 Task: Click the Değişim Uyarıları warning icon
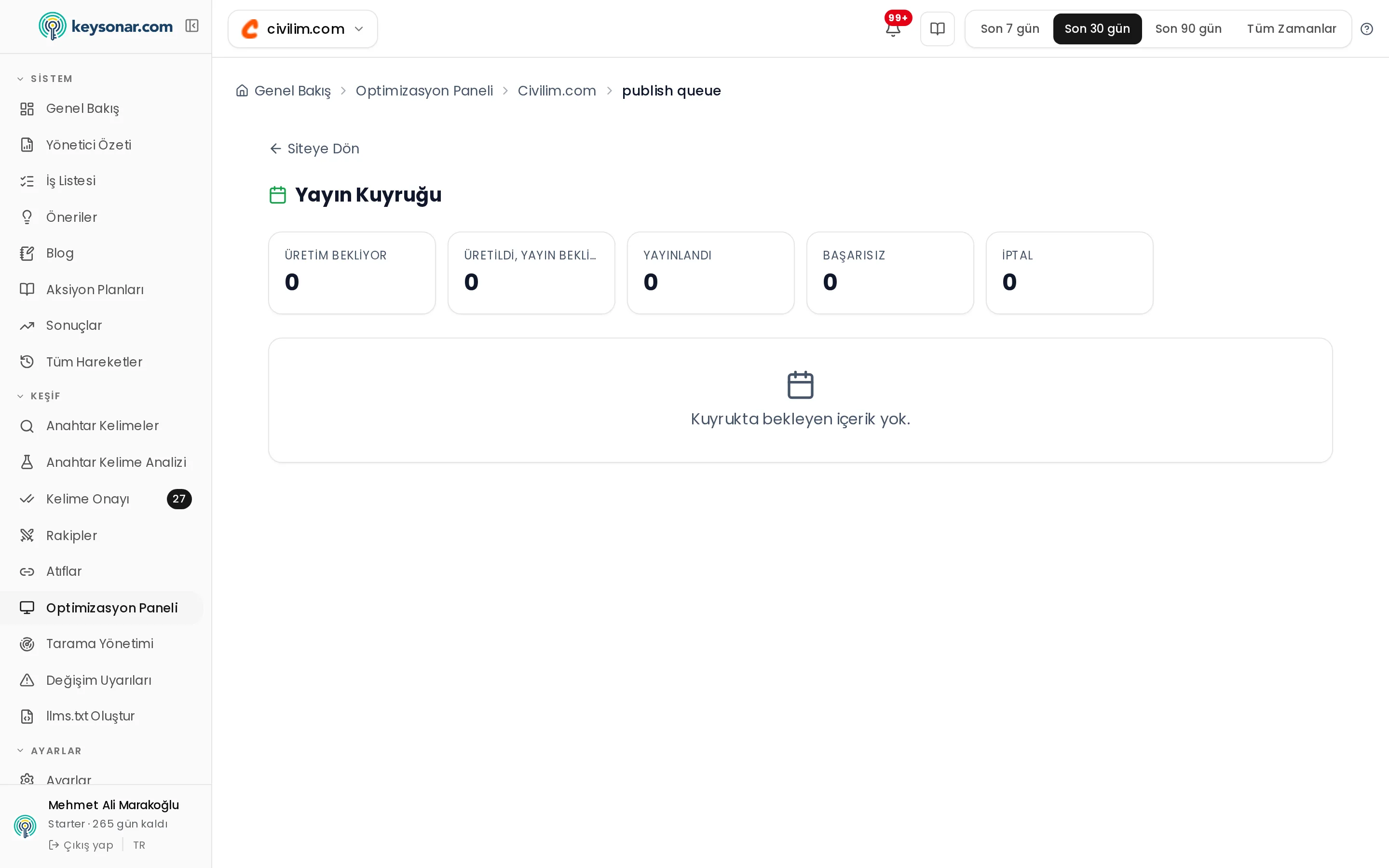[x=27, y=680]
